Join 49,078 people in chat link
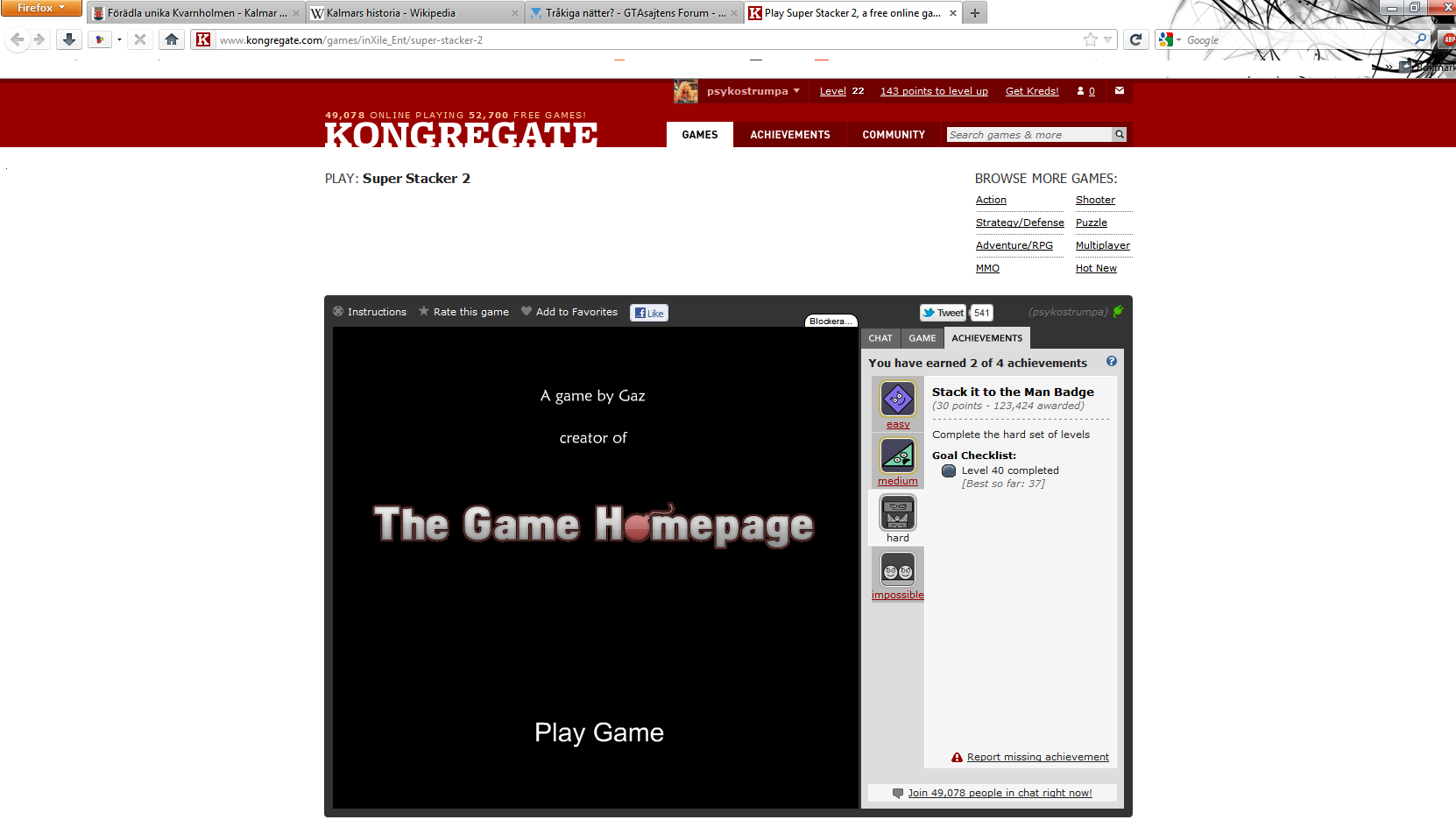This screenshot has height=834, width=1456. 1000,793
